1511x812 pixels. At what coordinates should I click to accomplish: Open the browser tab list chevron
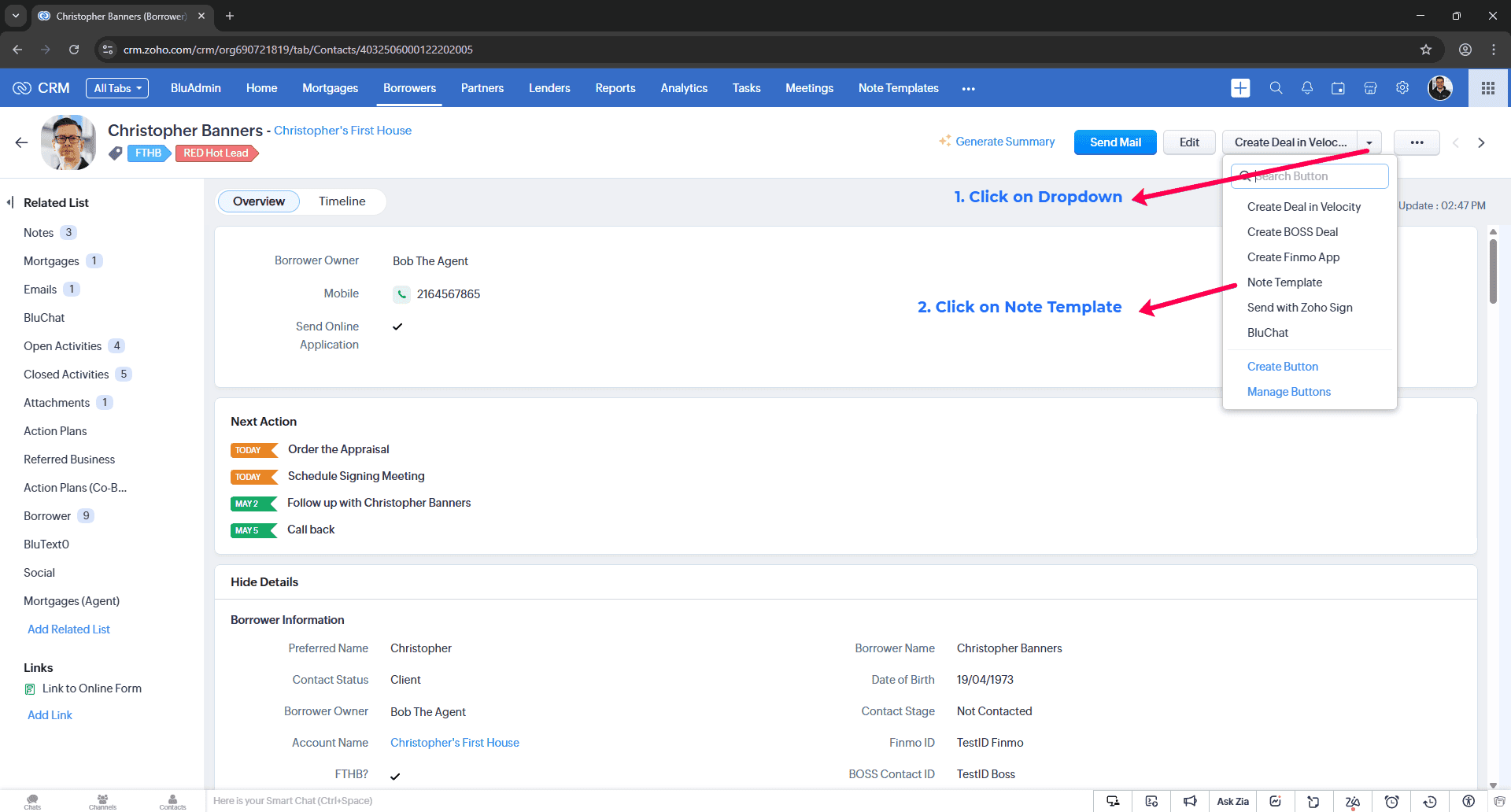pos(15,16)
